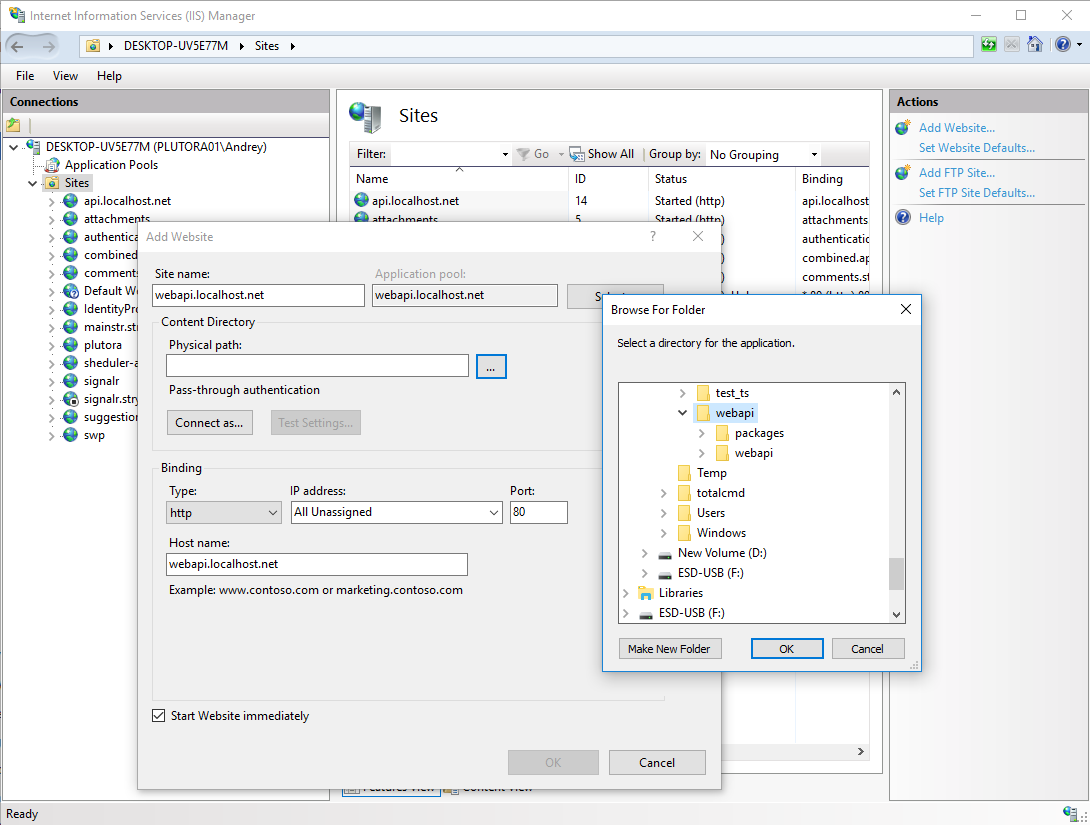Click the folder tree vertical scrollbar thumb
Viewport: 1090px width, 825px height.
[x=897, y=573]
